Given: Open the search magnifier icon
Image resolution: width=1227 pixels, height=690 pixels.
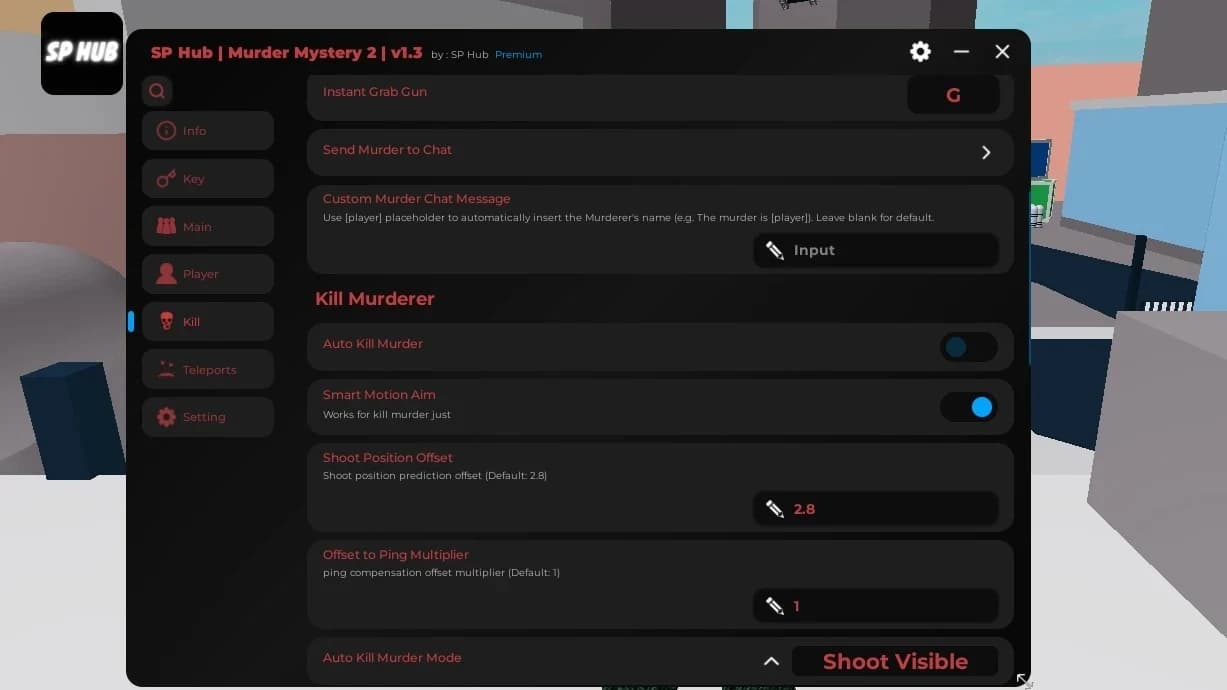Looking at the screenshot, I should [157, 91].
